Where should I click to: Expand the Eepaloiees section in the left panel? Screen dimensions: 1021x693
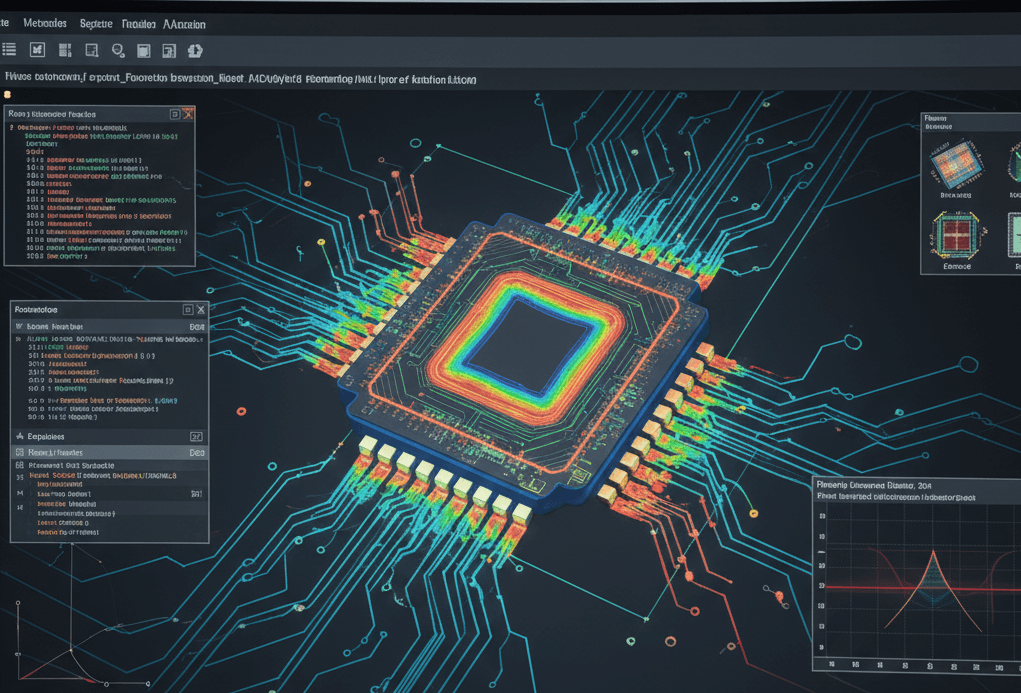coord(45,436)
